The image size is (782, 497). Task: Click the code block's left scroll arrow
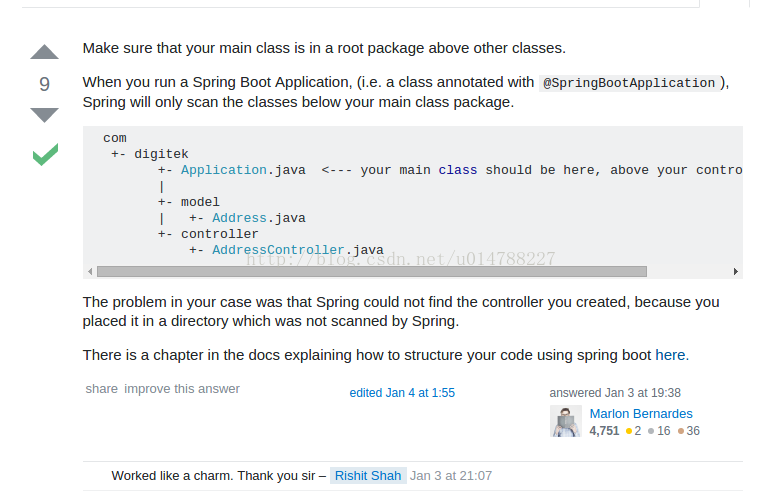pos(90,272)
